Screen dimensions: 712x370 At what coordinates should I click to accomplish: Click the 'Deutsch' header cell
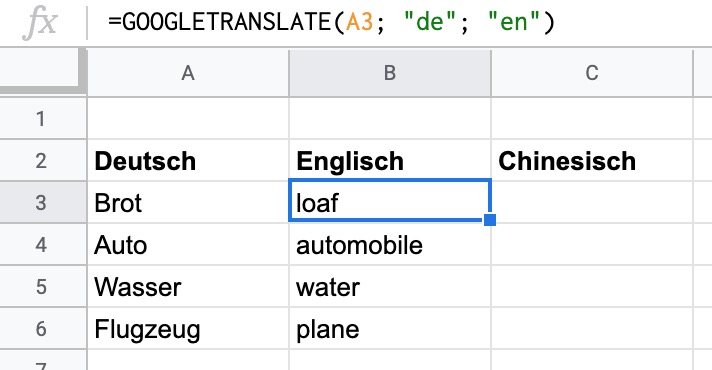(x=188, y=161)
